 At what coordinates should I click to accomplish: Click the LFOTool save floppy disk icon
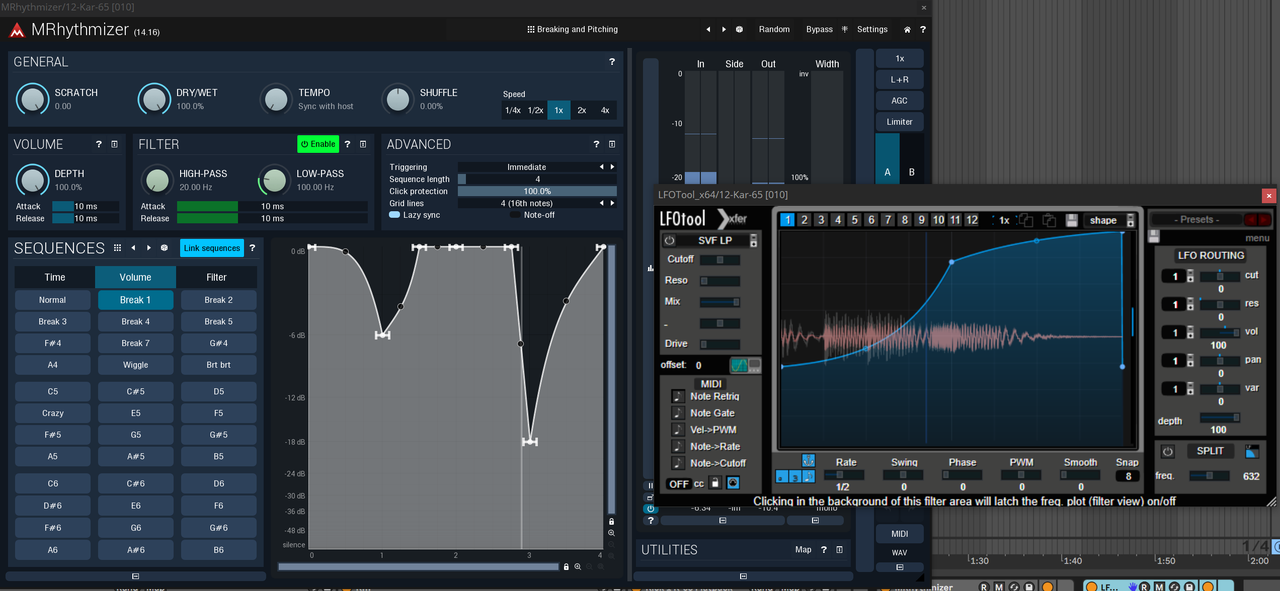pyautogui.click(x=1071, y=220)
